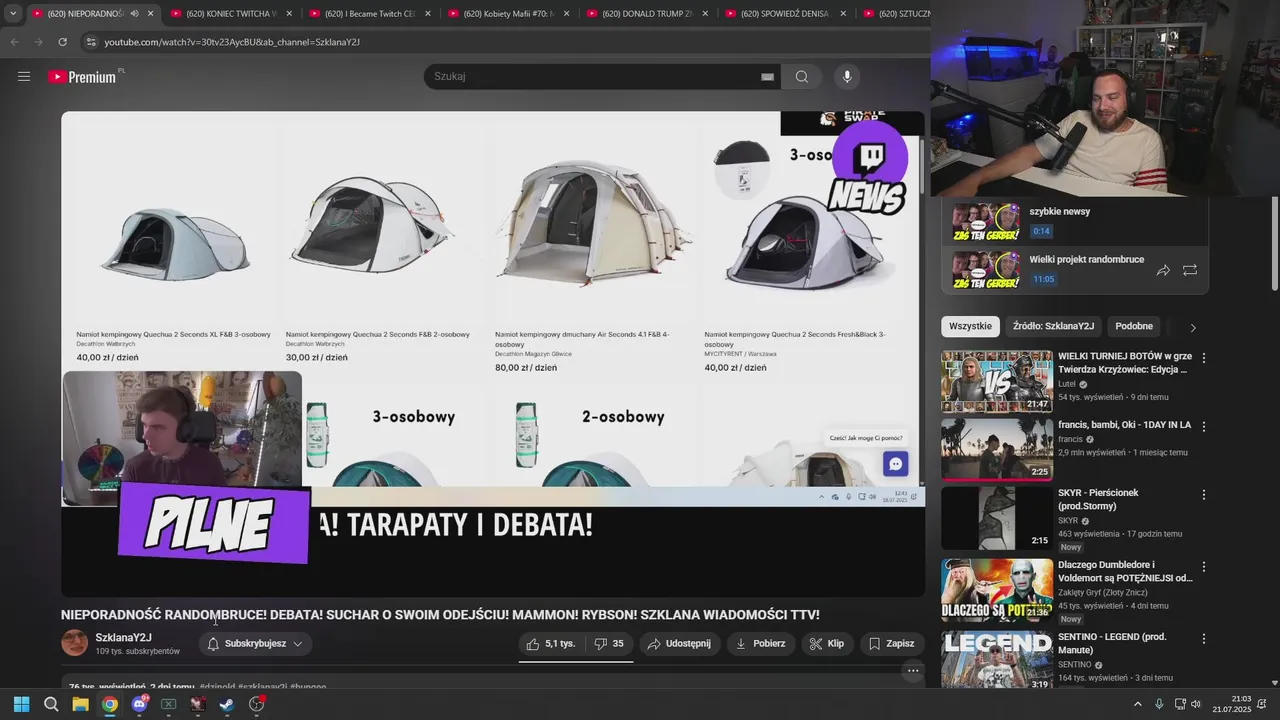Open options menu for SENTINO - LEGEND
Image resolution: width=1280 pixels, height=720 pixels.
[1204, 639]
